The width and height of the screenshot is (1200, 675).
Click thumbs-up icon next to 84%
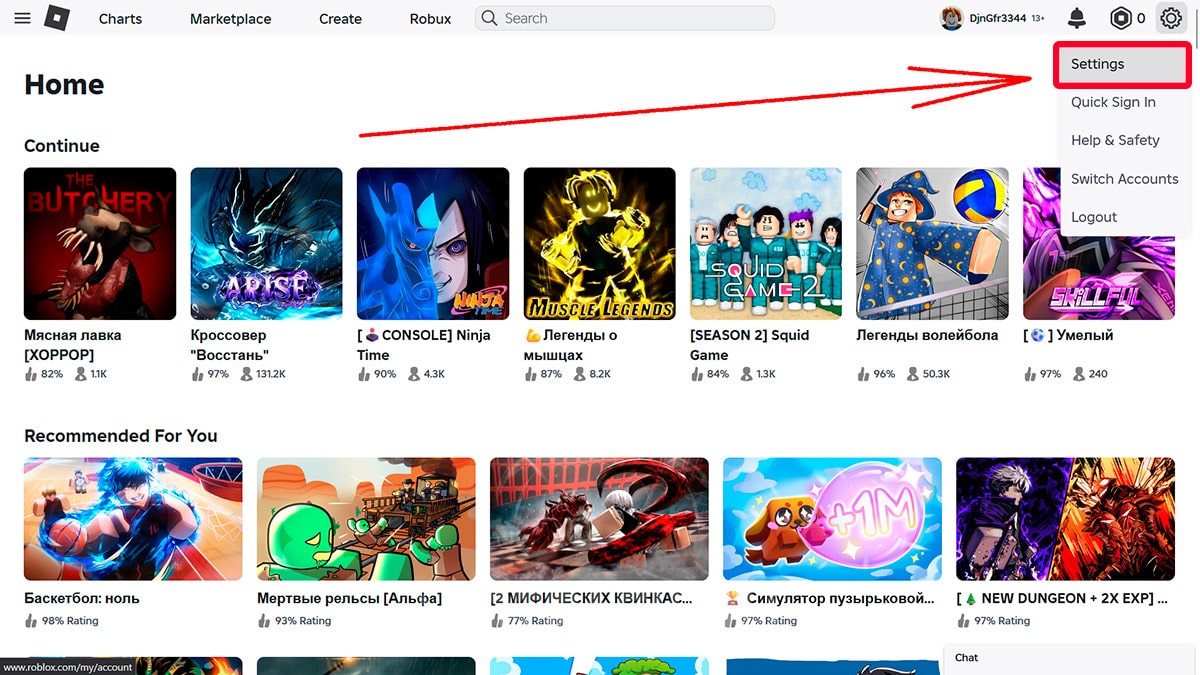pos(697,374)
